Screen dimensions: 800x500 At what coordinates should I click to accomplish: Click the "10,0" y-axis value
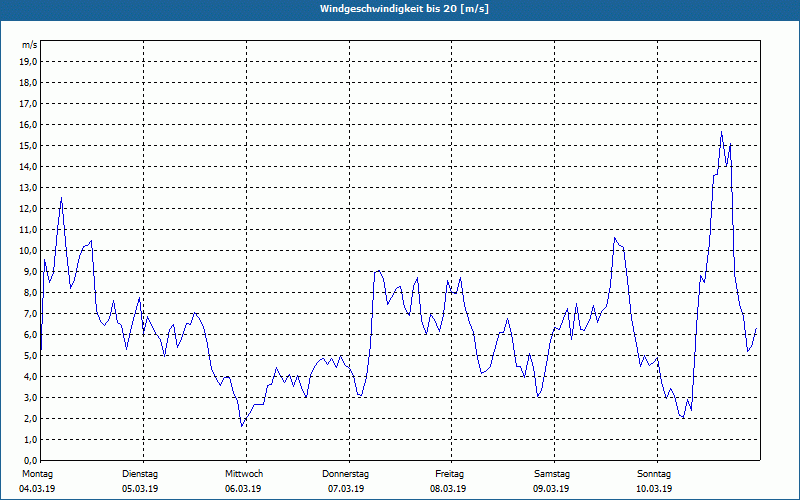tap(28, 251)
